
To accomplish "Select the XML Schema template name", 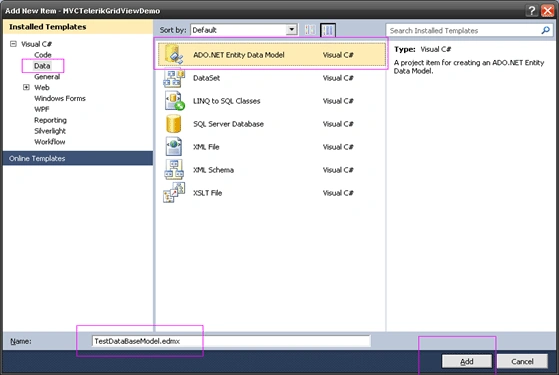I will [214, 170].
